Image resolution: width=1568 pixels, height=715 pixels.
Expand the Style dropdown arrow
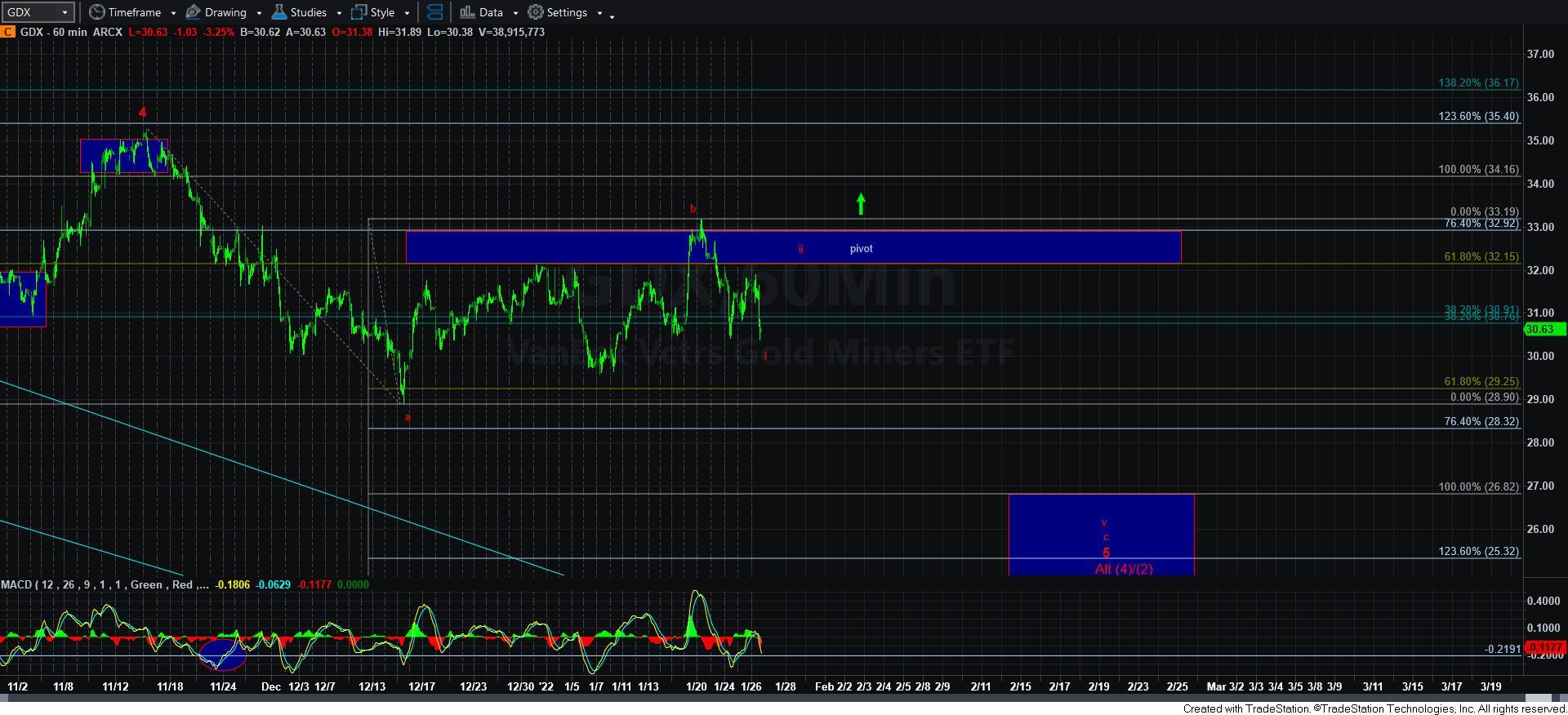[x=407, y=13]
